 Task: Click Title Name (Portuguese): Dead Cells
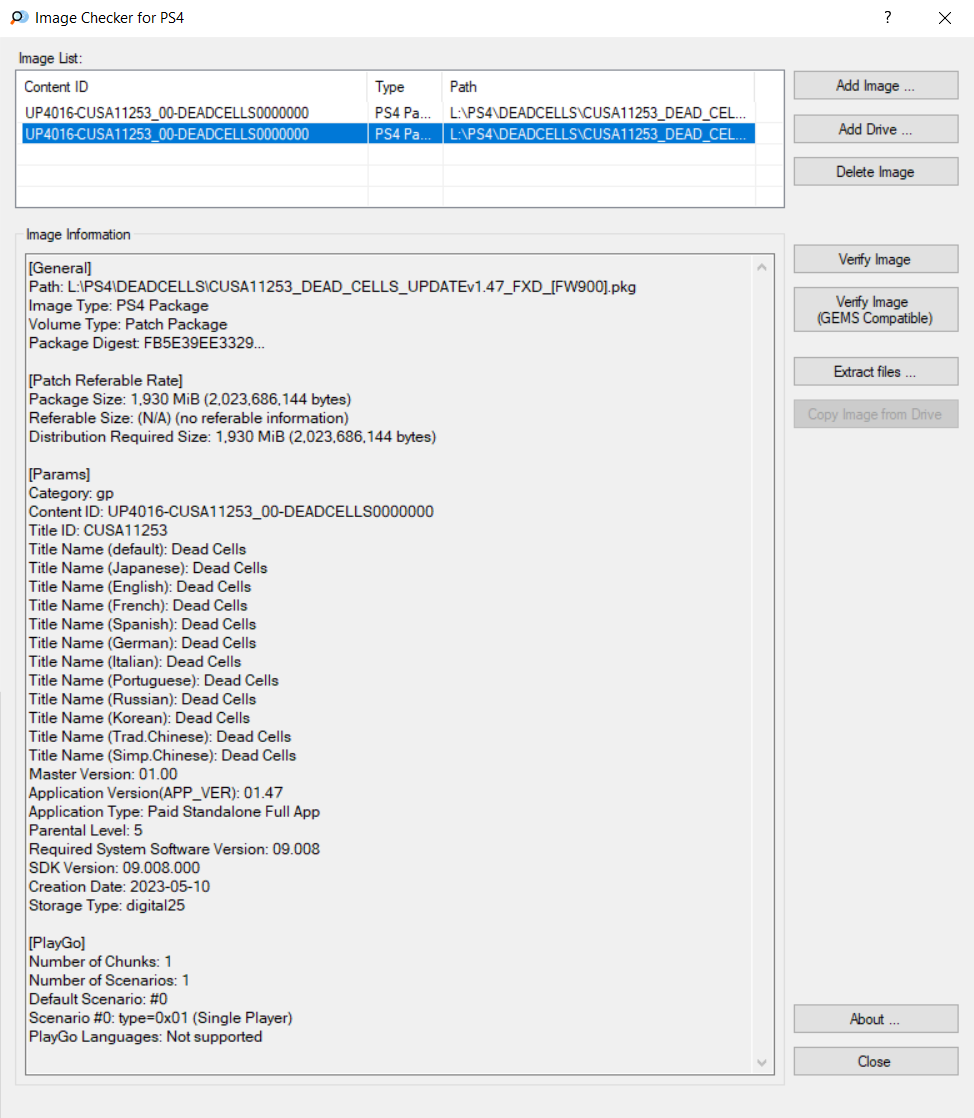(153, 680)
